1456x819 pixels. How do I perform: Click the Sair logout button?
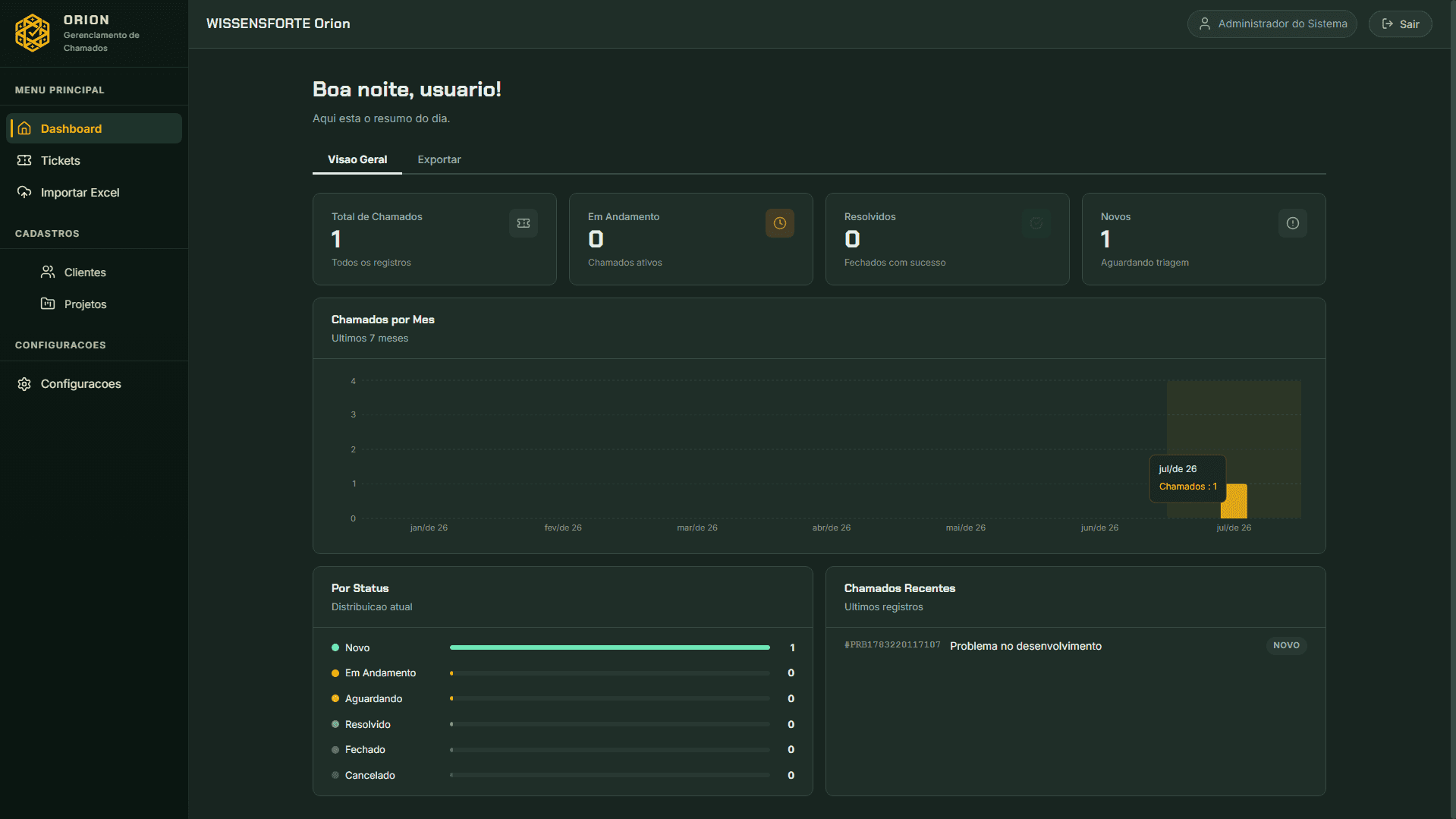coord(1400,24)
